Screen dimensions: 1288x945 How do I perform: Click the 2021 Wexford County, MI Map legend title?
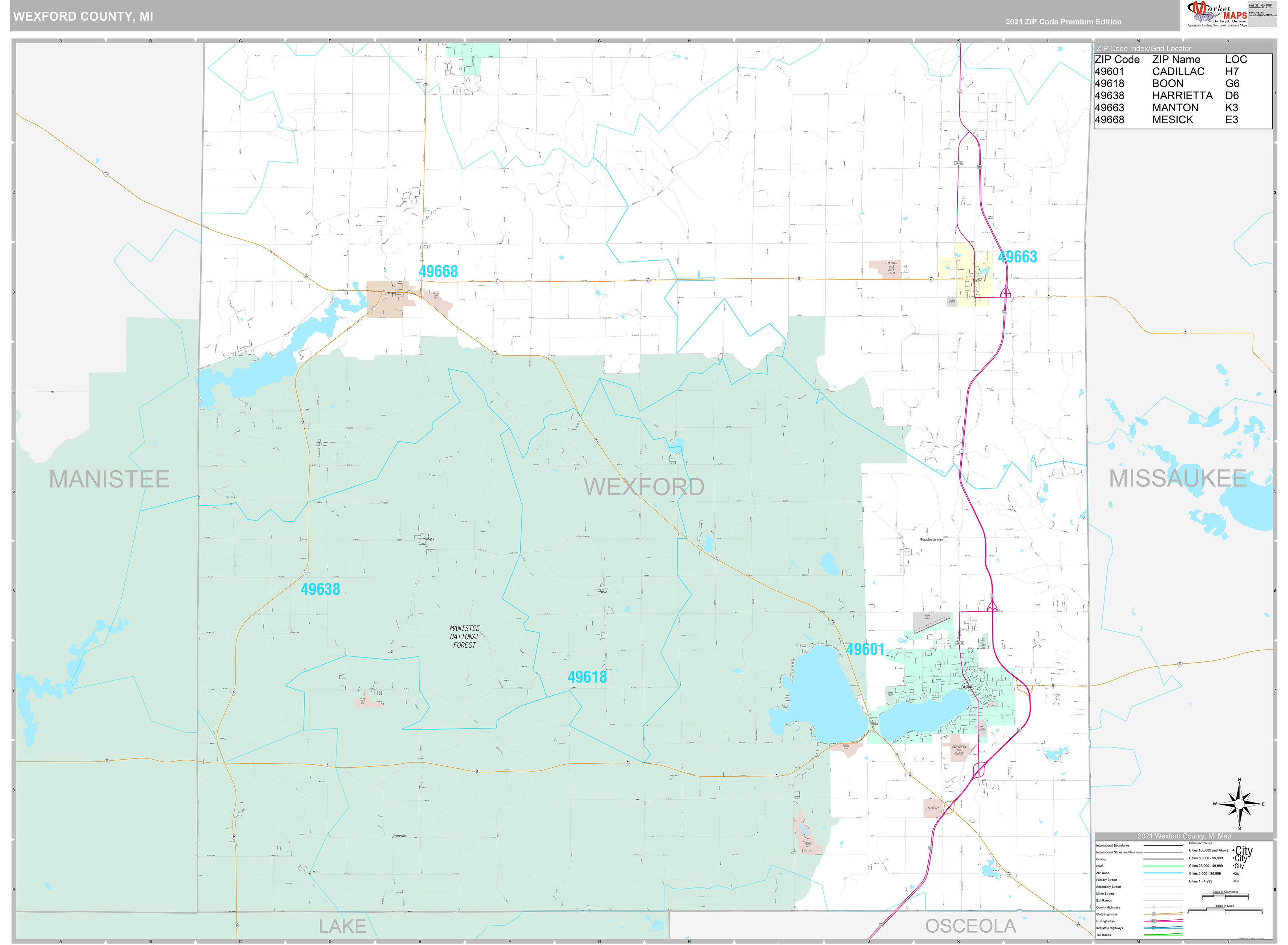pyautogui.click(x=1184, y=836)
